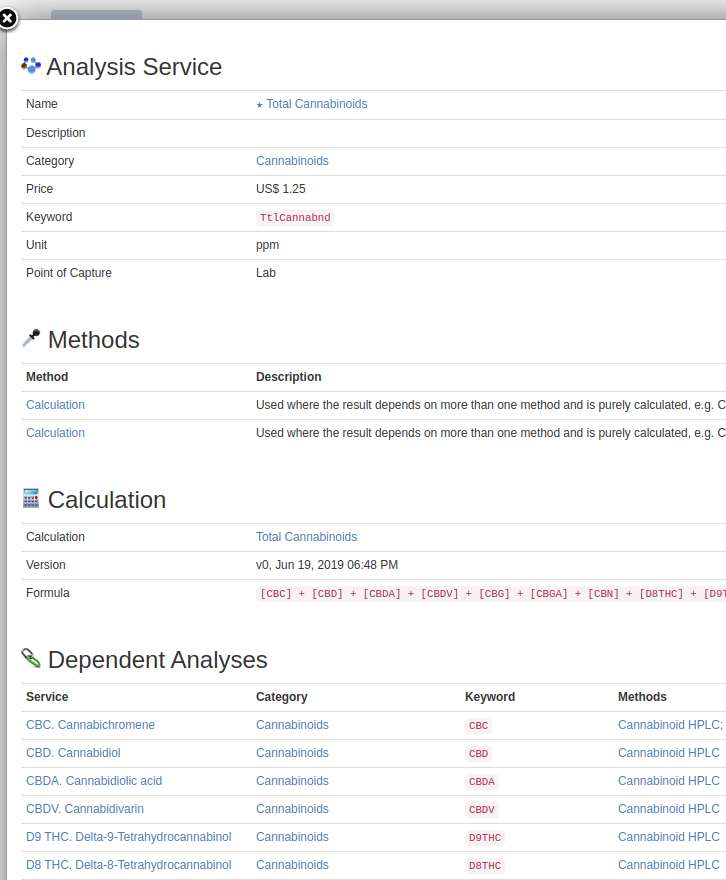Select the blue tab at the top
The height and width of the screenshot is (880, 726).
[x=96, y=16]
